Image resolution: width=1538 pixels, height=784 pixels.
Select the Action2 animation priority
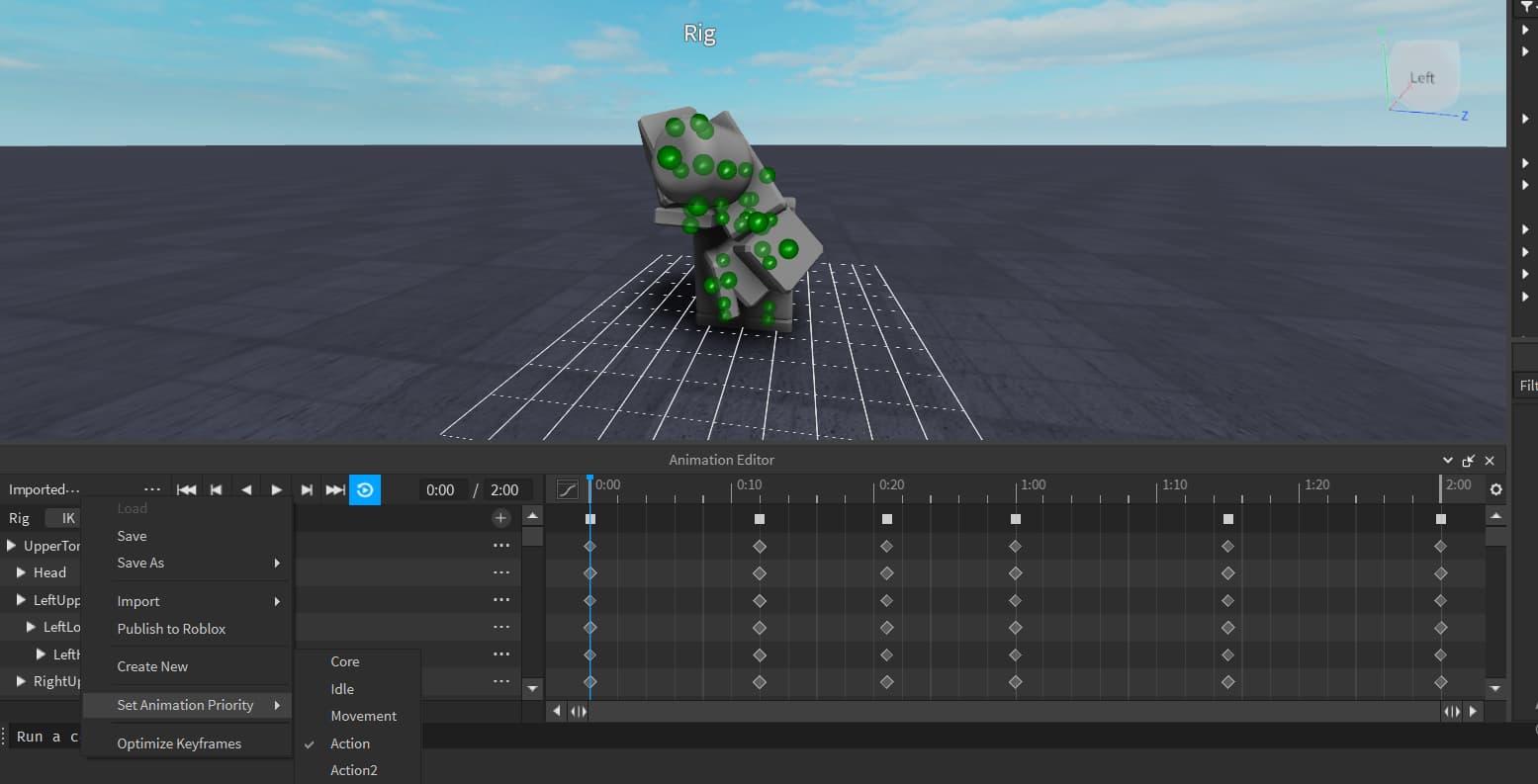coord(353,770)
